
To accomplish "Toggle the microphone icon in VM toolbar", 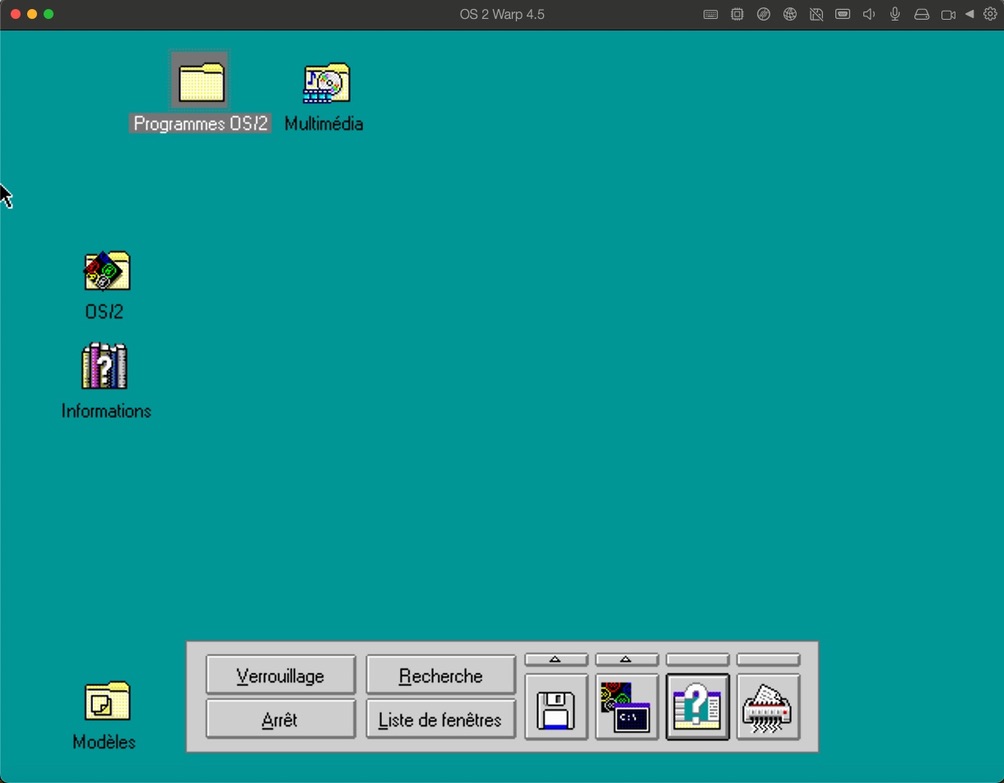I will point(895,15).
